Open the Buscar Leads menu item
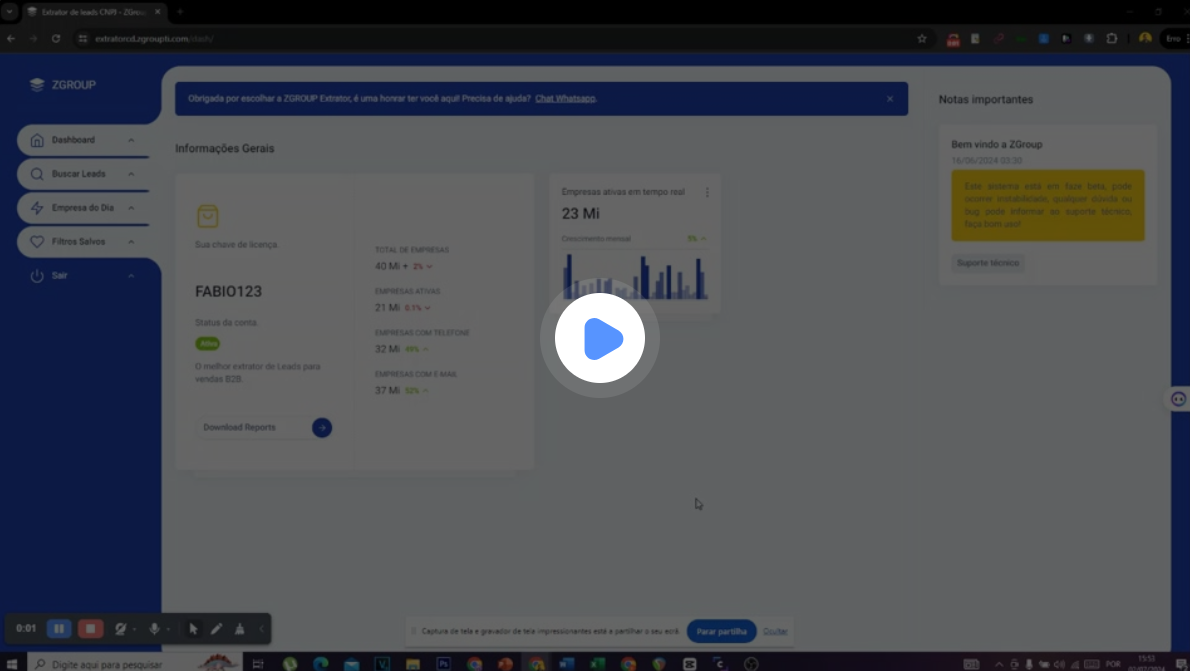The width and height of the screenshot is (1190, 671). pyautogui.click(x=83, y=174)
